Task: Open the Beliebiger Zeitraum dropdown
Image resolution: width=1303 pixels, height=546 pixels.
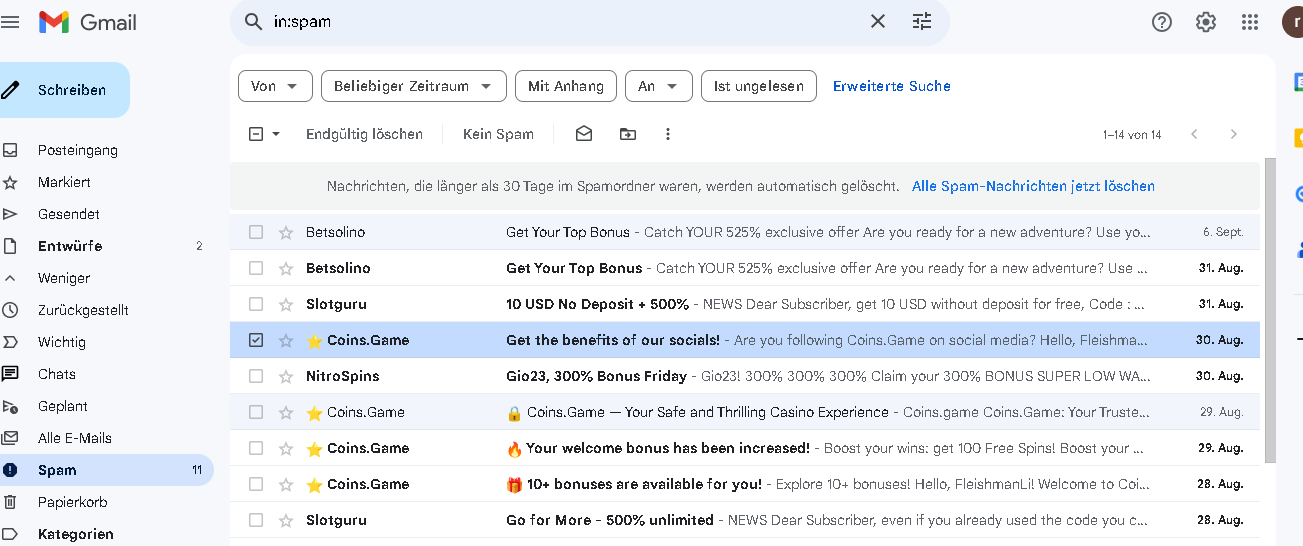Action: point(413,86)
